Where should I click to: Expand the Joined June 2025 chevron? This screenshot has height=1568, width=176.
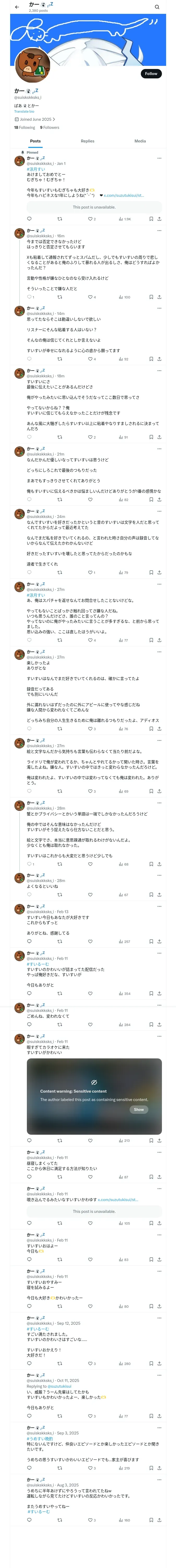[54, 119]
